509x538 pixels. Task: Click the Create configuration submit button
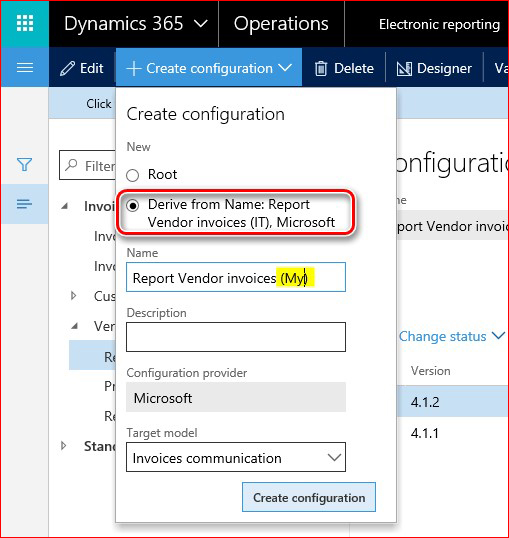309,497
